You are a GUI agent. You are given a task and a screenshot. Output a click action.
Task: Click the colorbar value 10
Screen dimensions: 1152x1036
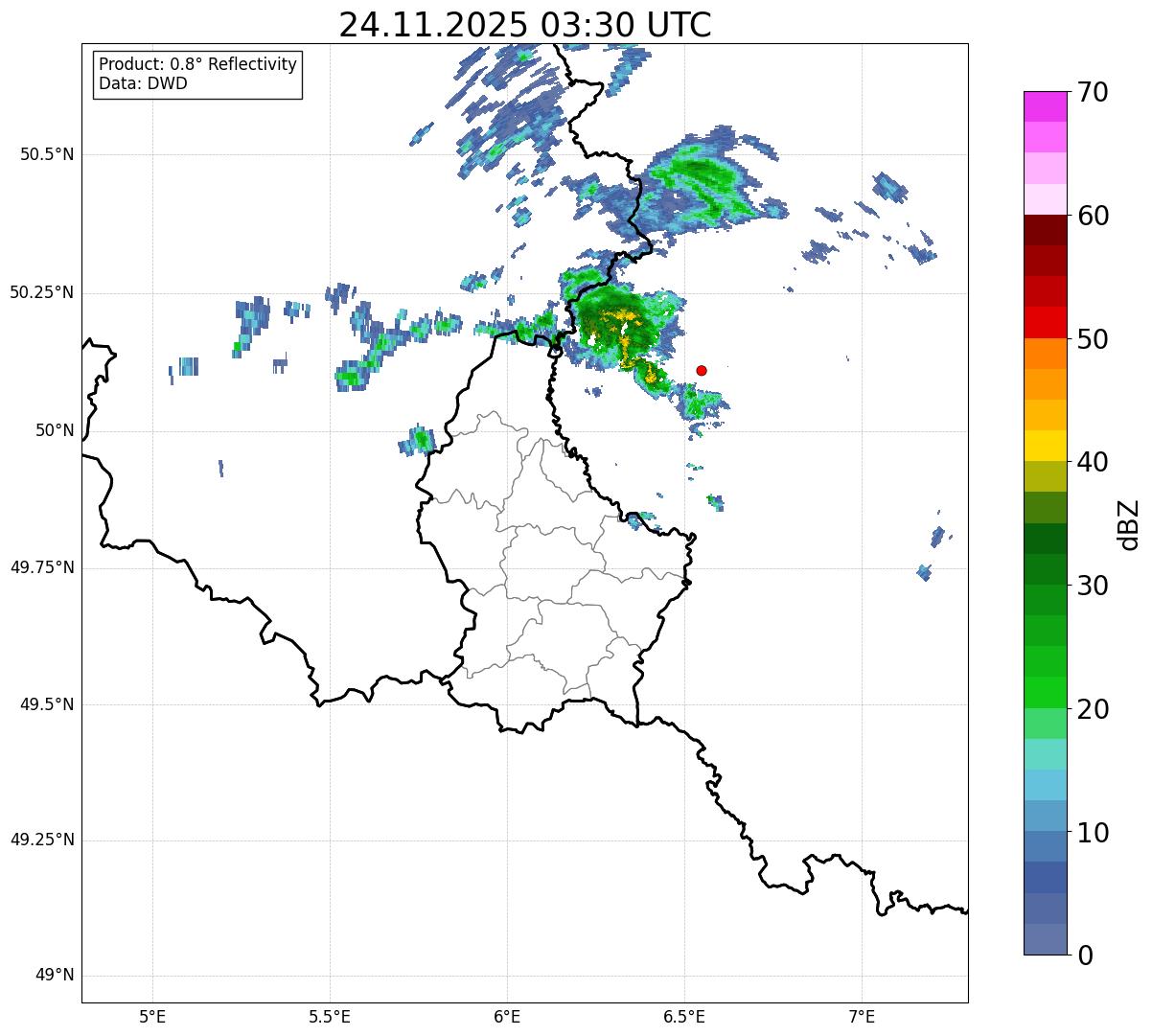coord(1093,833)
